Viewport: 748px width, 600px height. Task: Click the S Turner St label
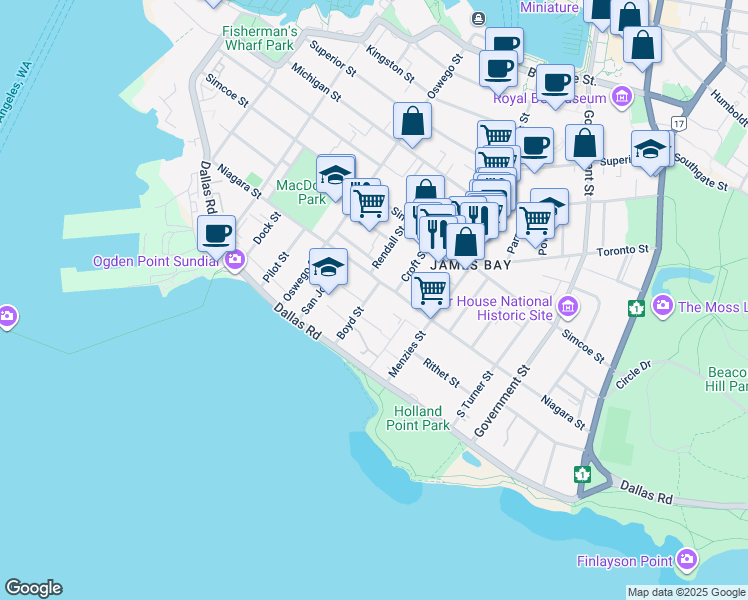point(474,394)
